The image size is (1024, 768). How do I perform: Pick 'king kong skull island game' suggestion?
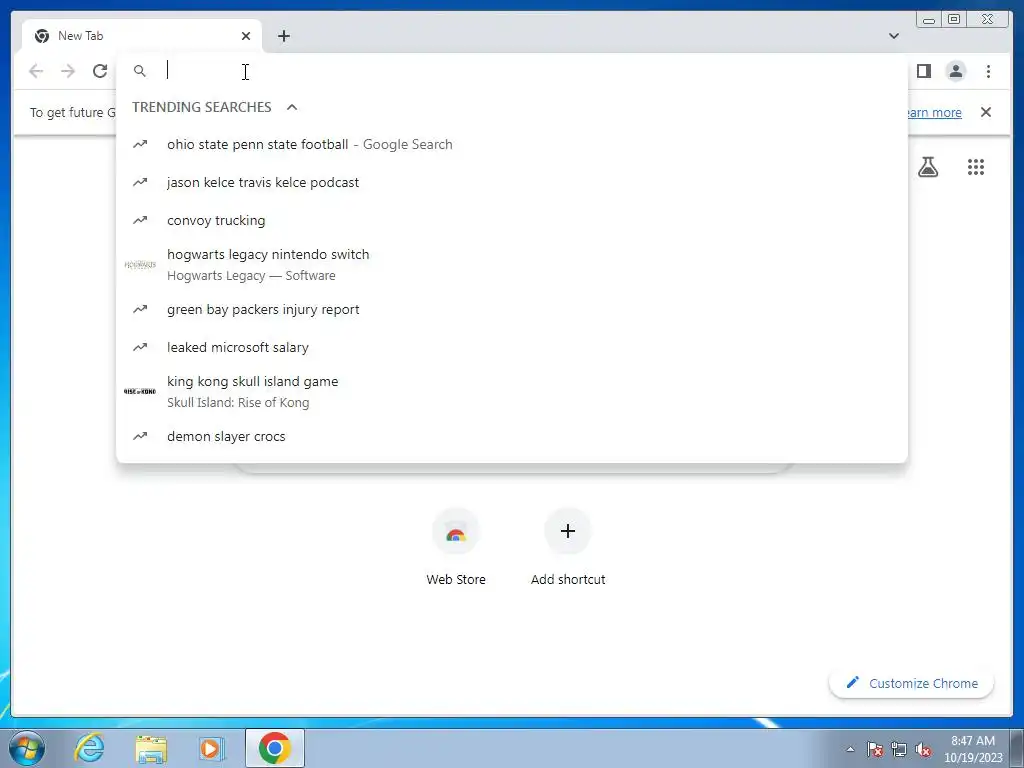[x=511, y=391]
